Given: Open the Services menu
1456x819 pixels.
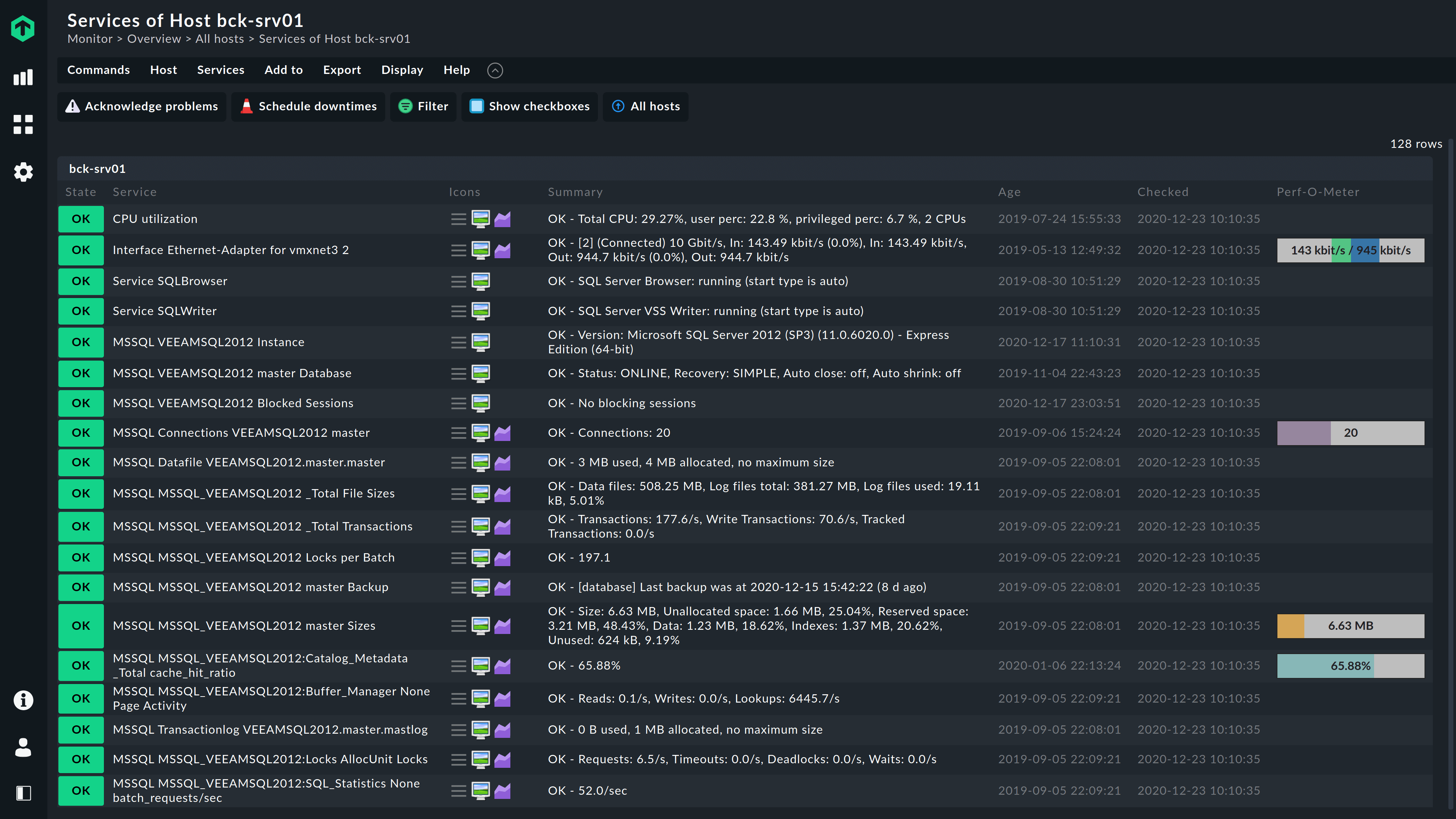Looking at the screenshot, I should tap(220, 70).
